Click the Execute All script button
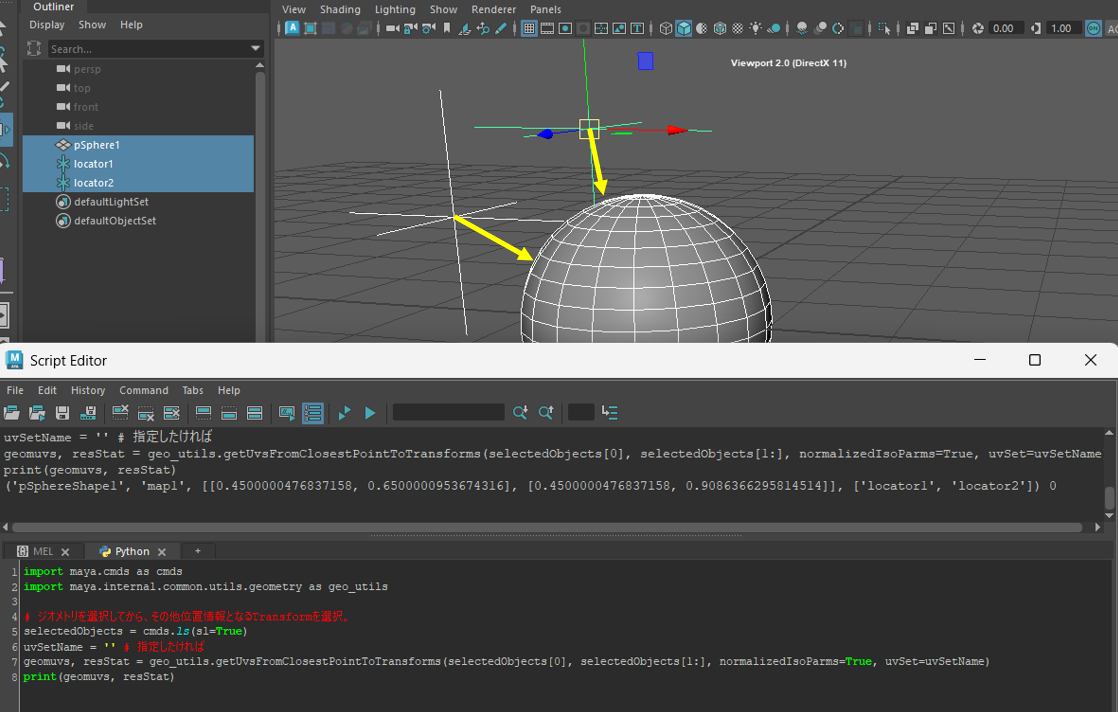This screenshot has height=712, width=1118. (345, 412)
